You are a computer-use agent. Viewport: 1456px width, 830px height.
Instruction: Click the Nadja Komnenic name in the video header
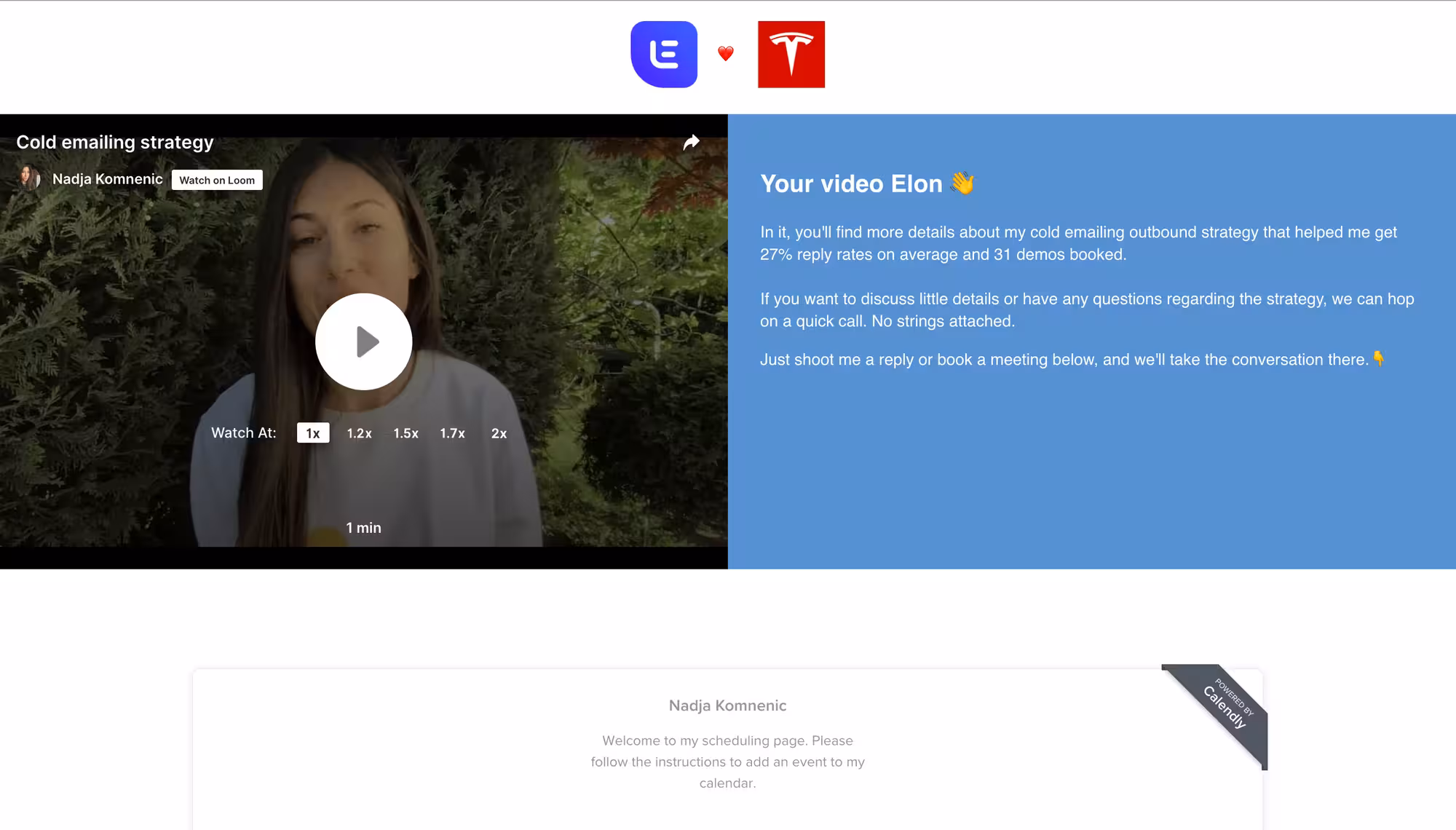pyautogui.click(x=108, y=179)
